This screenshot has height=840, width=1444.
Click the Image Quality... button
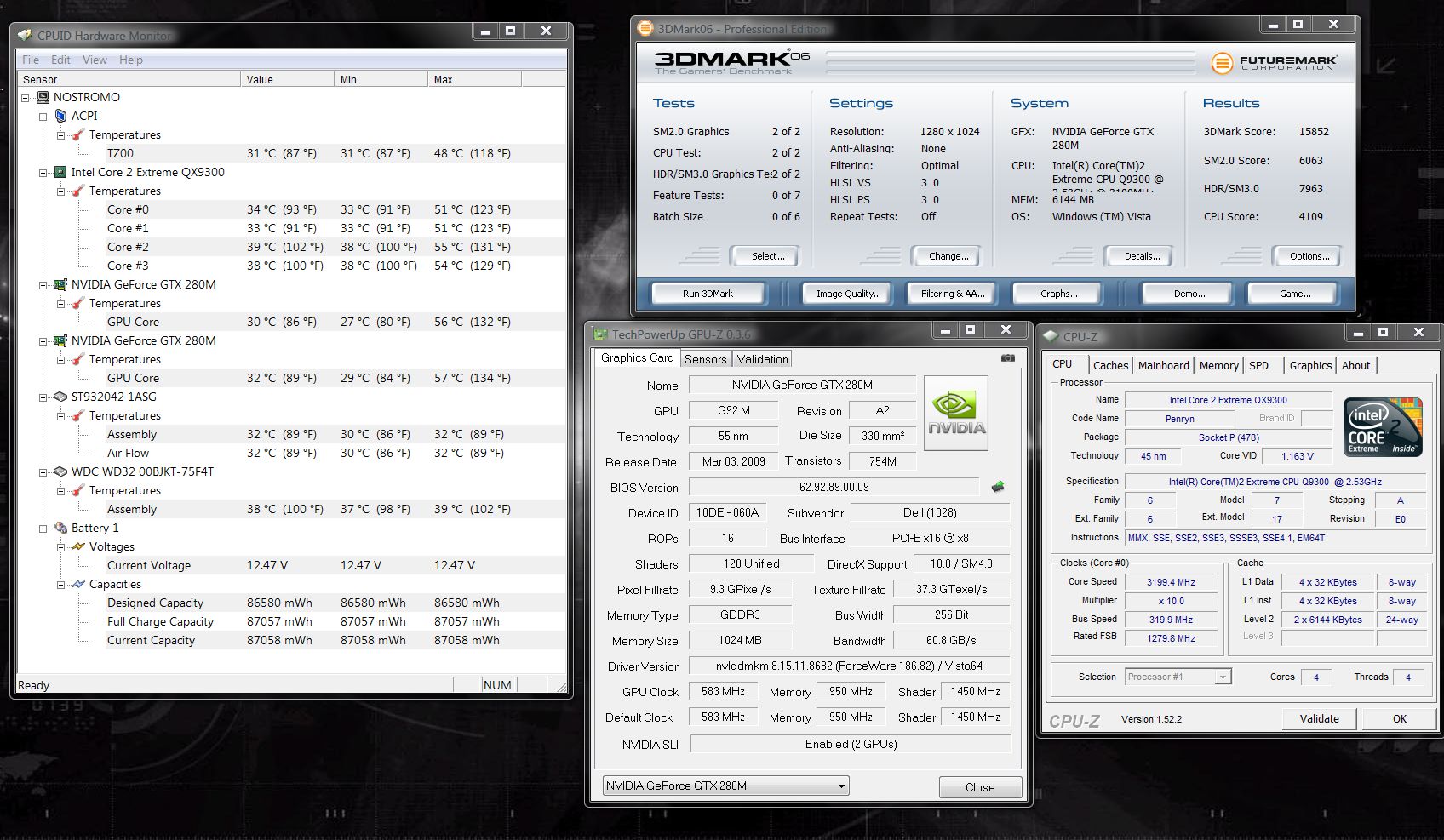point(848,294)
